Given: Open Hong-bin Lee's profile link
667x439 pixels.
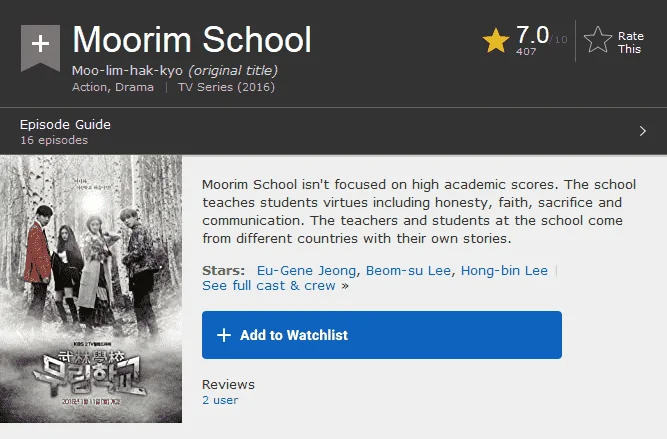Looking at the screenshot, I should 504,271.
